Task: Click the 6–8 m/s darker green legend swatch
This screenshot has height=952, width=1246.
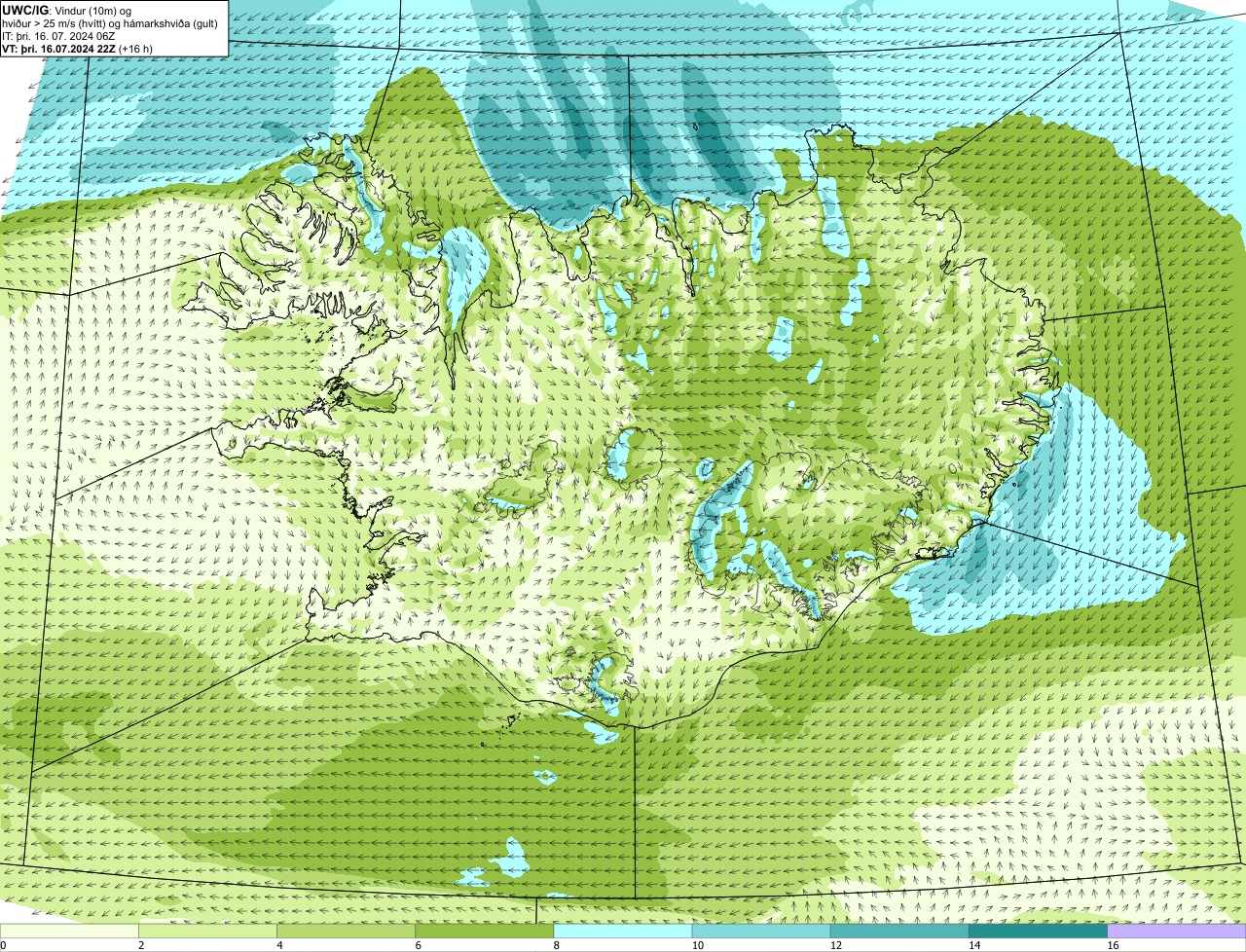Action: (x=484, y=931)
